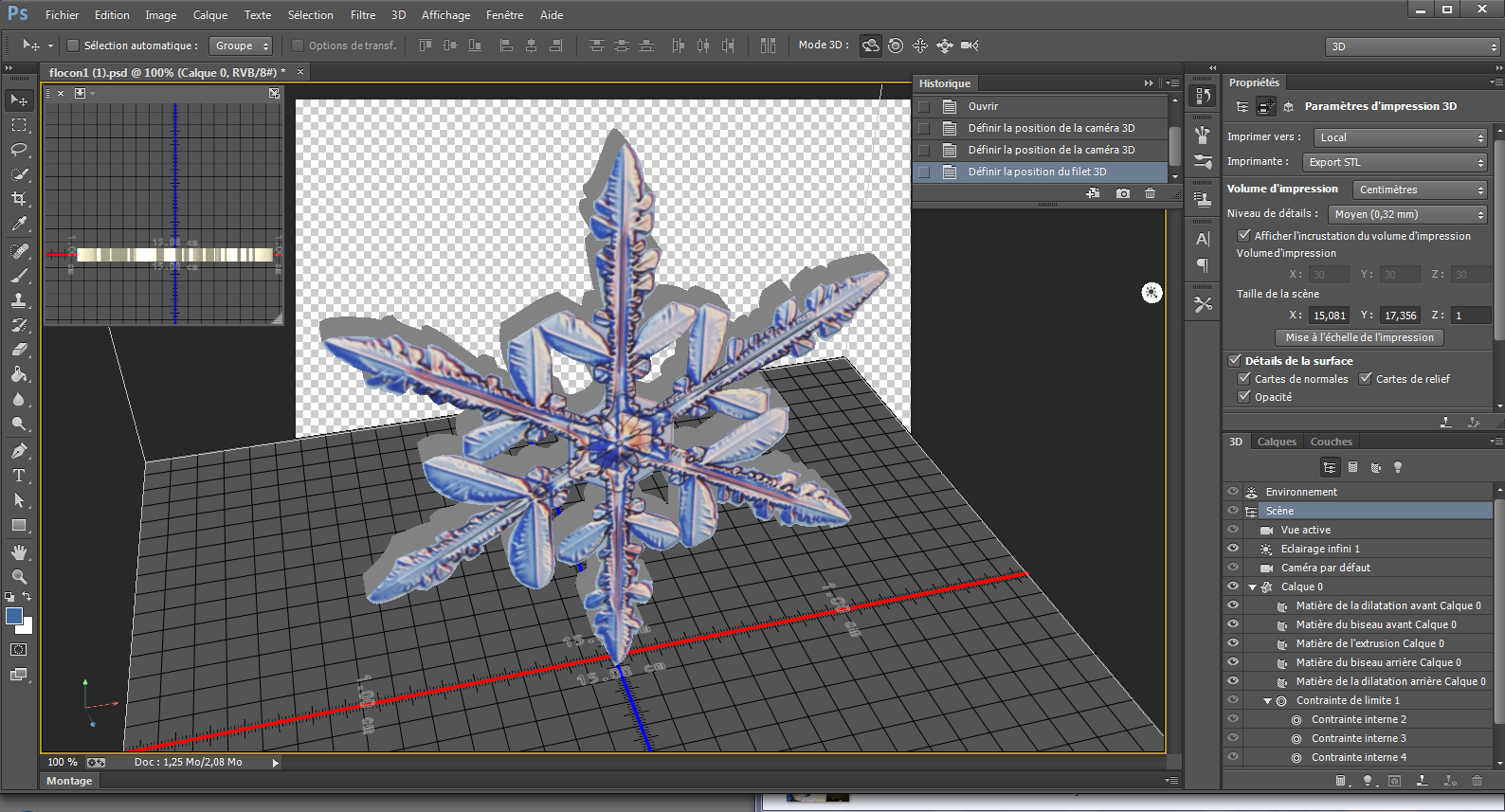Open the Filtre menu
The height and width of the screenshot is (812, 1505).
363,15
